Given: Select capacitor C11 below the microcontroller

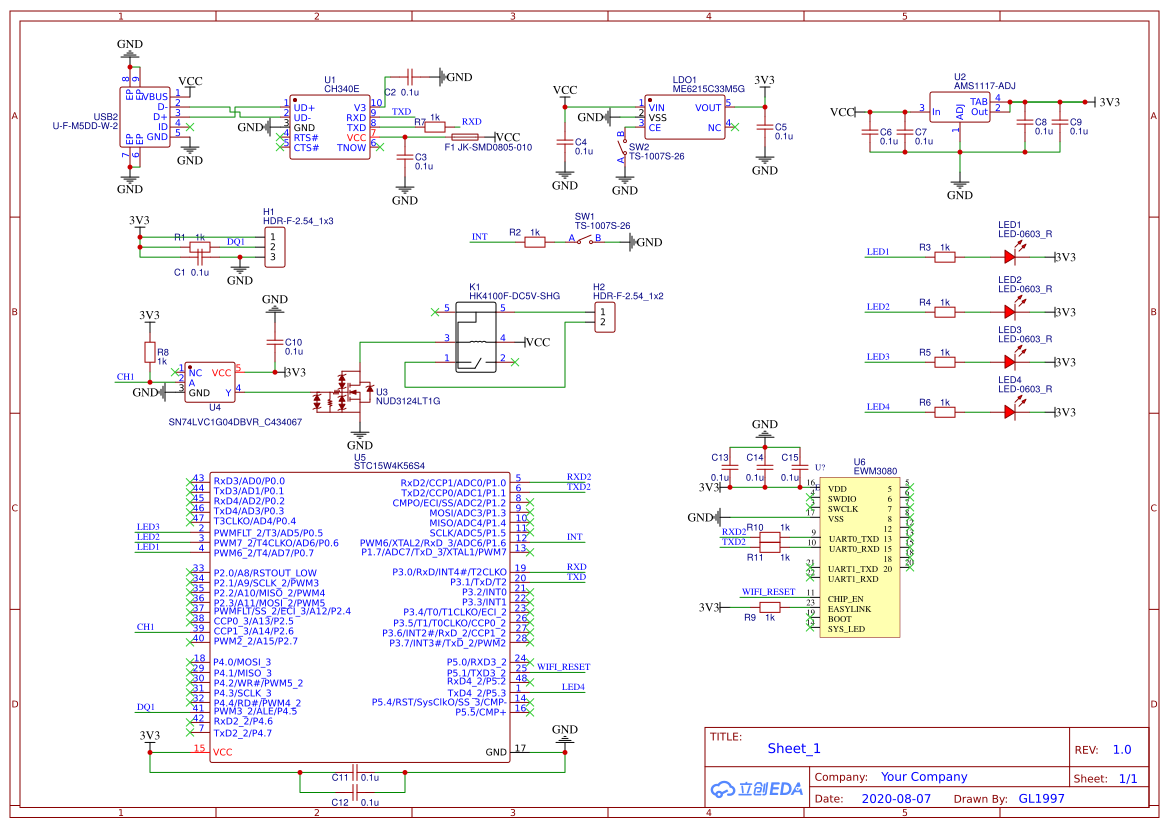Looking at the screenshot, I should (355, 772).
